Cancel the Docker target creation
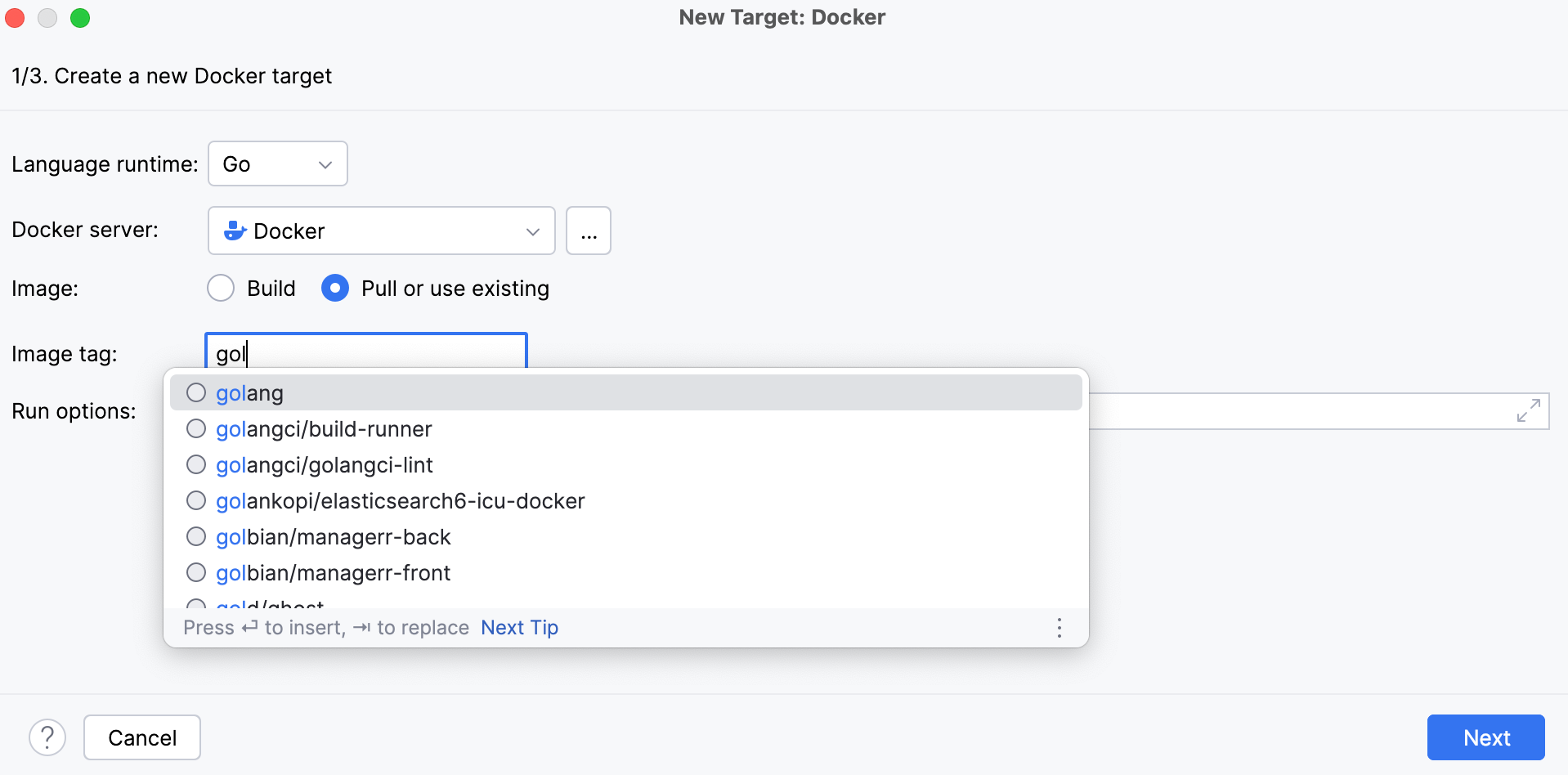The height and width of the screenshot is (775, 1568). click(141, 737)
